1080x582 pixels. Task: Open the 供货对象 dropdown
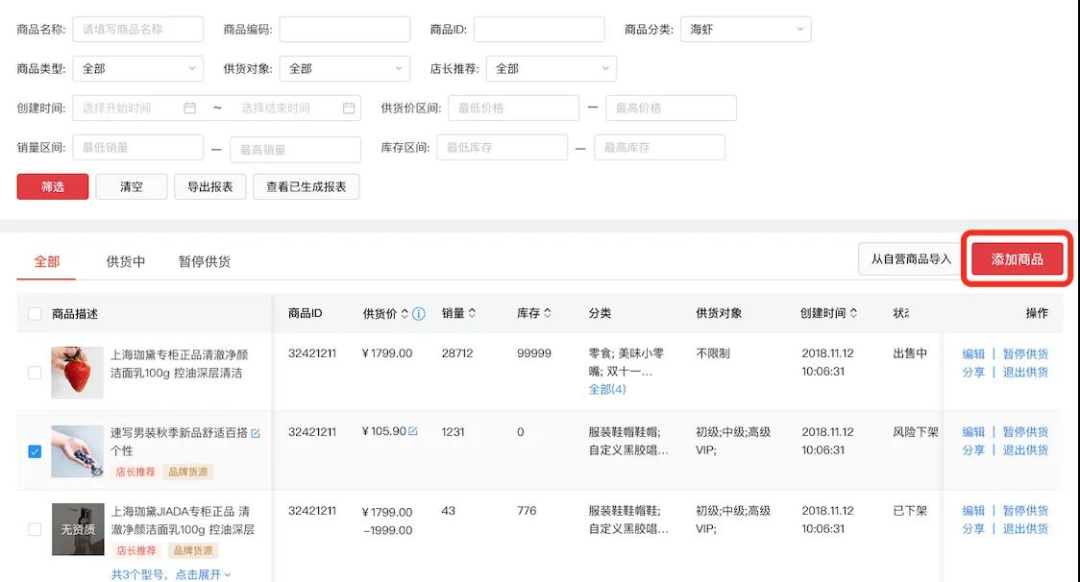pos(344,69)
